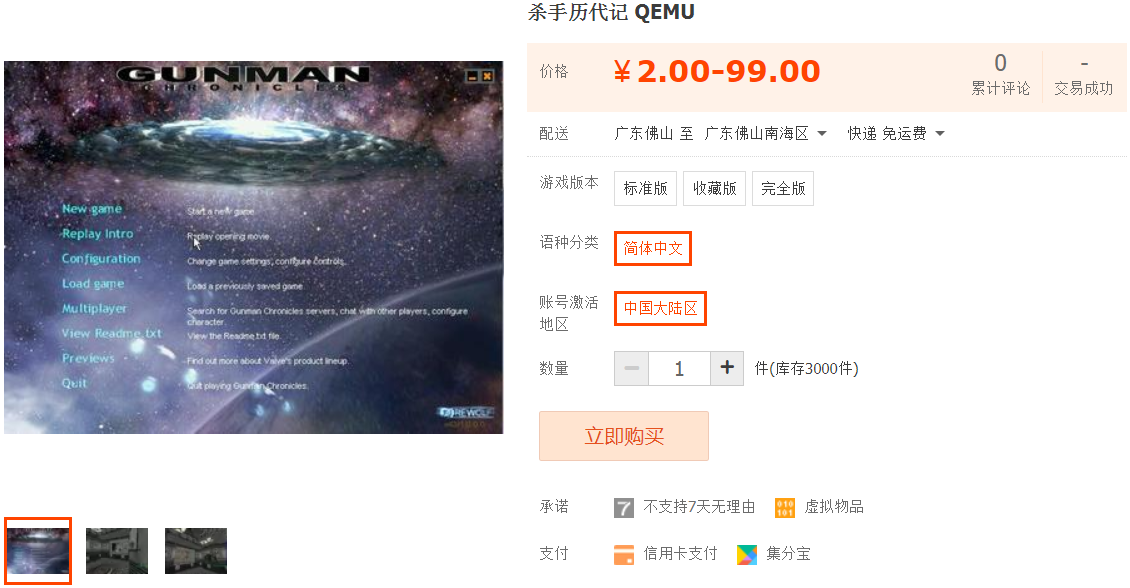Open the 交易成功 transactions count

1083,74
